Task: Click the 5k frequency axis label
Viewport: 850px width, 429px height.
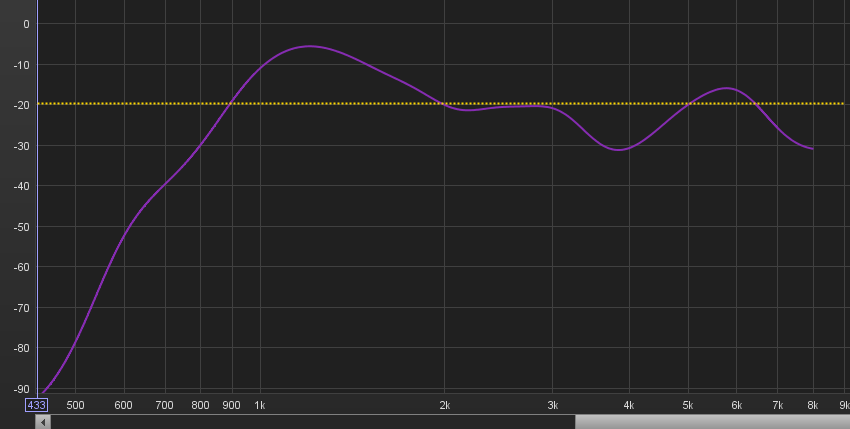Action: coord(688,405)
